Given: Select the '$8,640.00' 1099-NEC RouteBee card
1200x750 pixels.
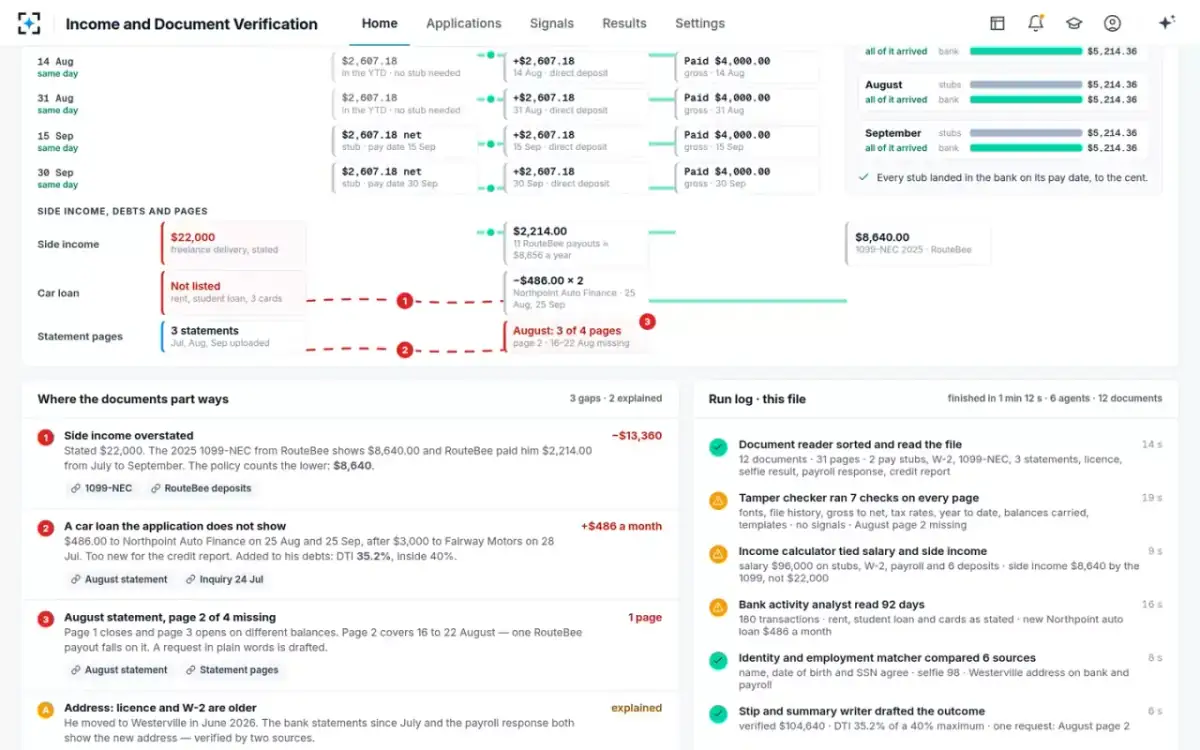Looking at the screenshot, I should 918,243.
